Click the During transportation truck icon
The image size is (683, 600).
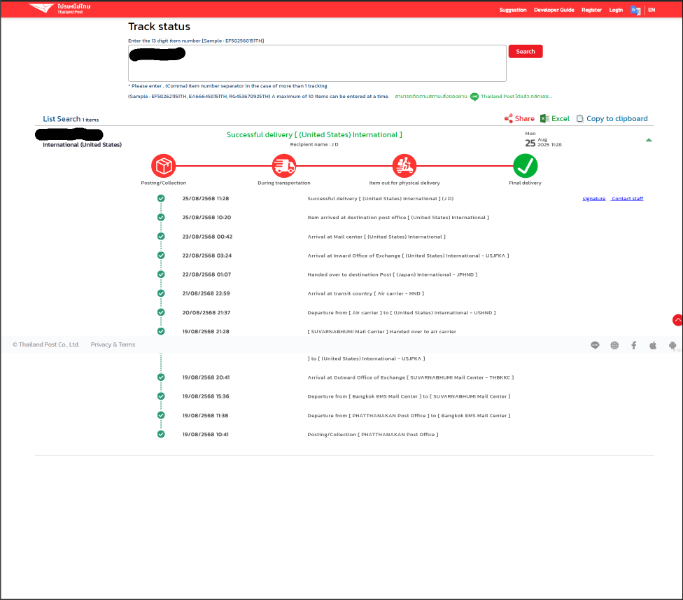pyautogui.click(x=284, y=166)
